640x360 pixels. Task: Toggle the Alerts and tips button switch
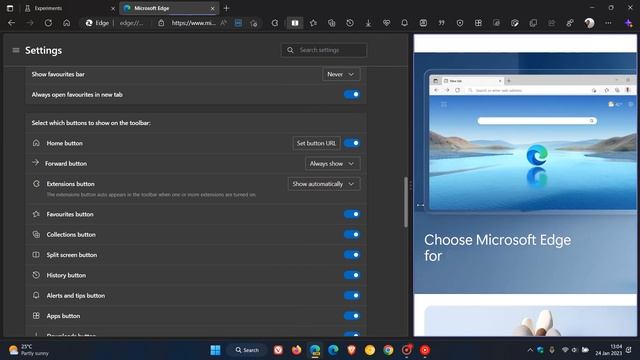(351, 295)
